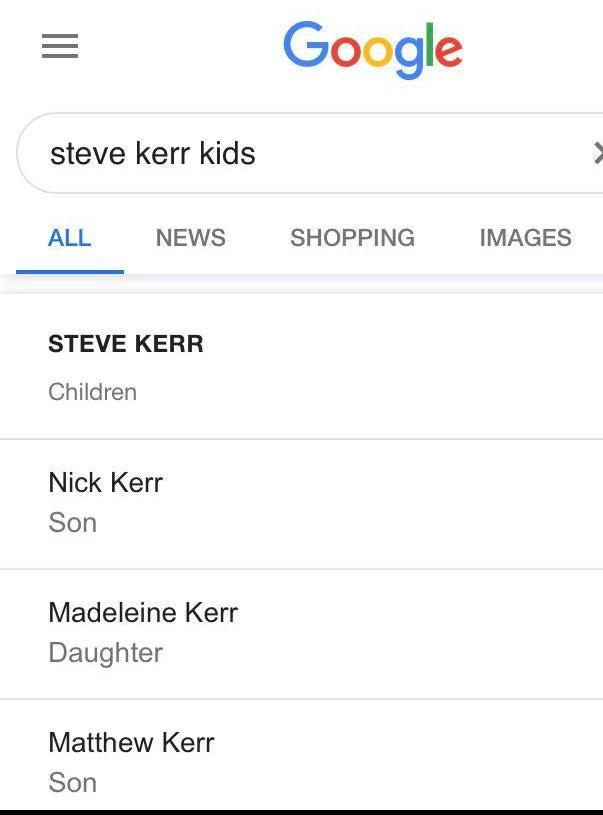Select the Madeleine Kerr entry
The width and height of the screenshot is (603, 815).
(143, 613)
